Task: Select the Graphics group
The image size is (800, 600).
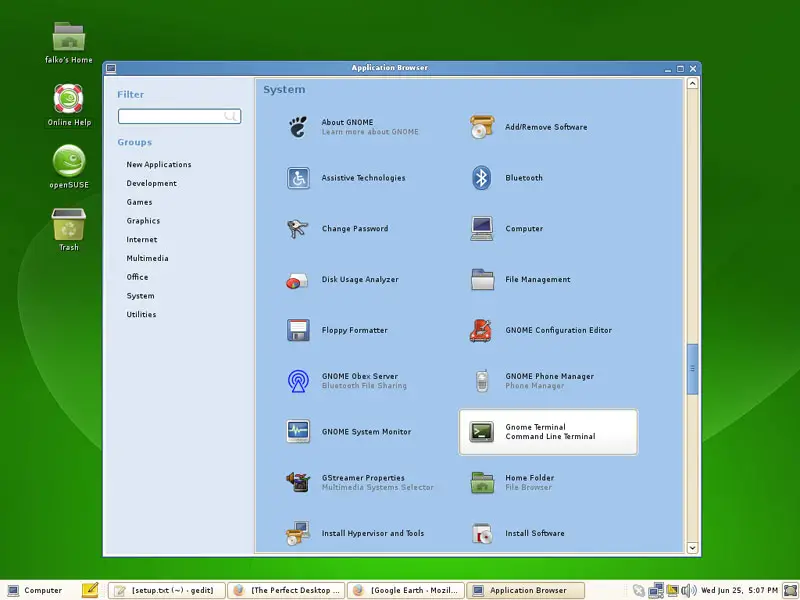Action: point(143,221)
